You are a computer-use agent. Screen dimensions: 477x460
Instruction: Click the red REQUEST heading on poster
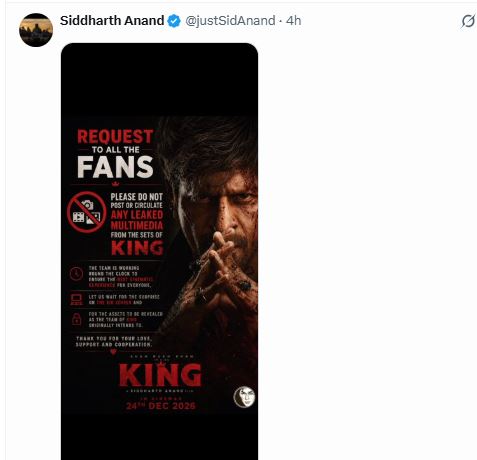115,137
